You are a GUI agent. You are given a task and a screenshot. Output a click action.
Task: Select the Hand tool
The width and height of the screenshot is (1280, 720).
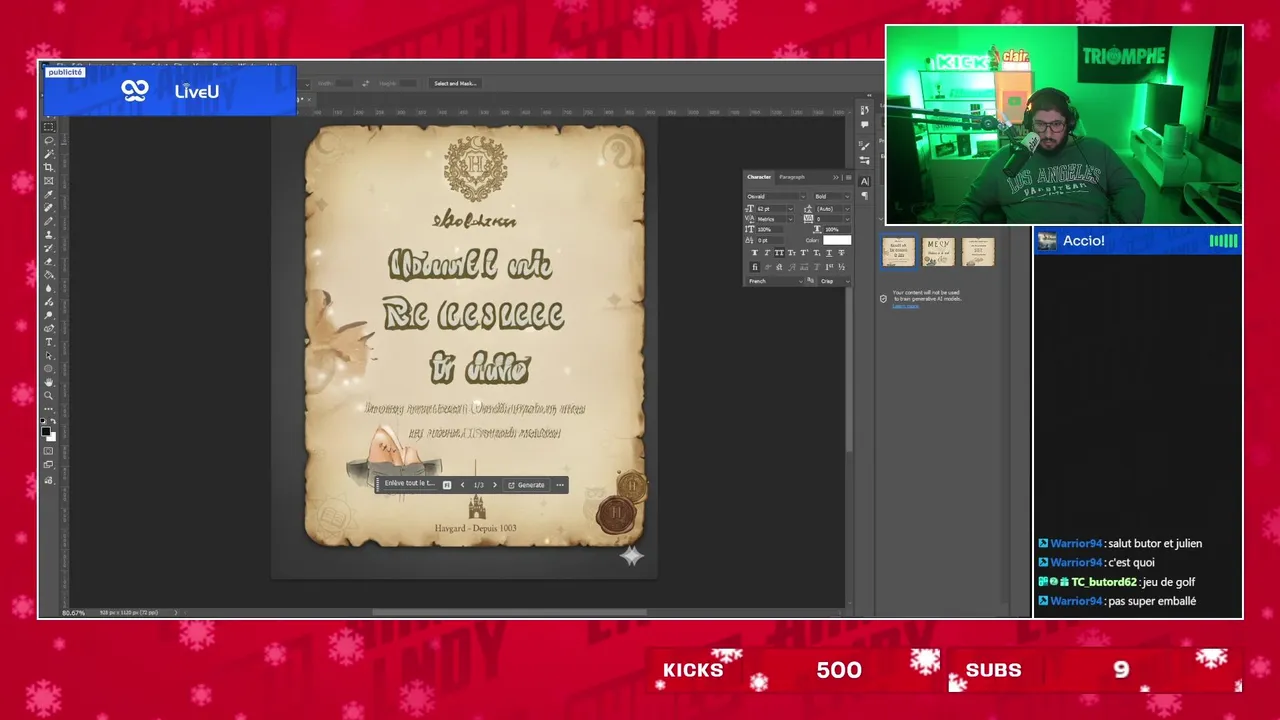point(48,382)
